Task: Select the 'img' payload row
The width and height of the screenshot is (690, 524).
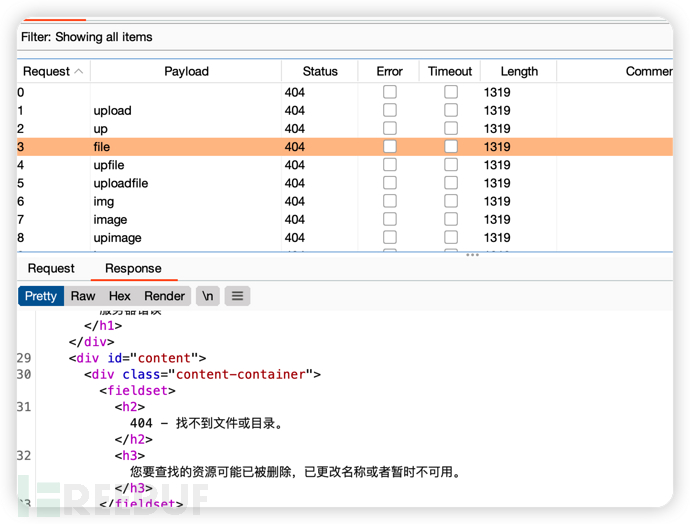Action: coord(345,201)
